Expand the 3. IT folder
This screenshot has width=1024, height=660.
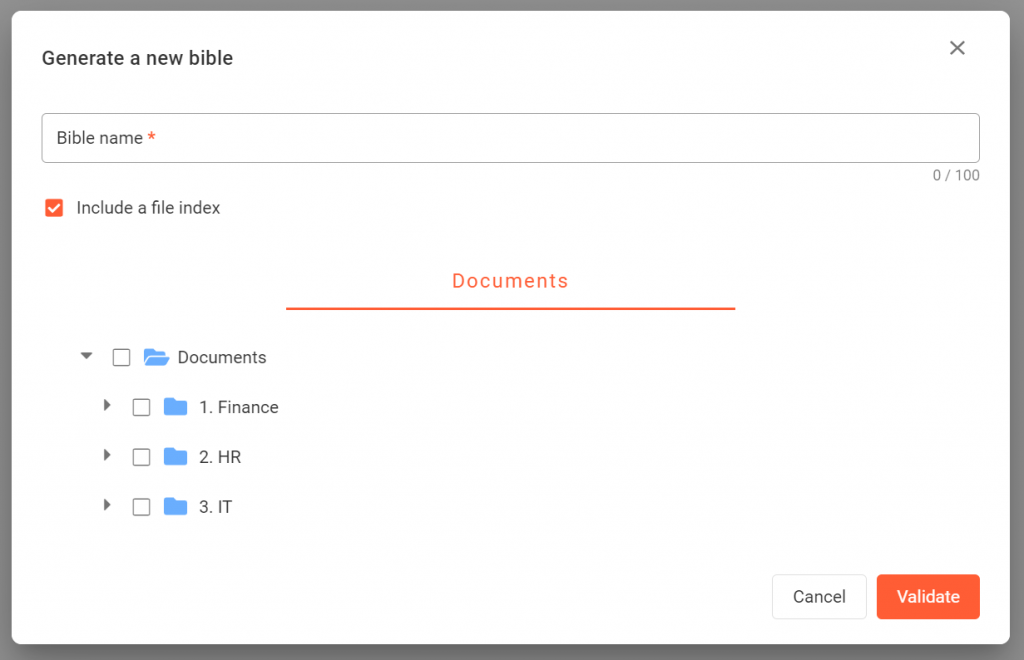tap(107, 506)
